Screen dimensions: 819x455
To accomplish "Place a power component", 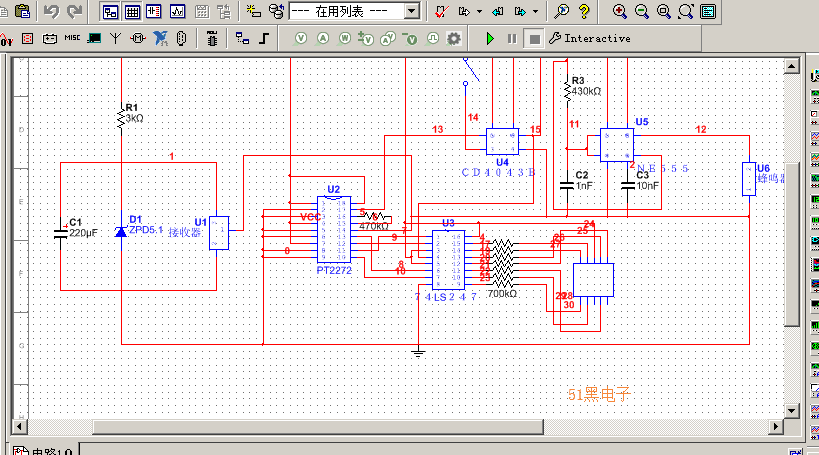I will coord(50,39).
